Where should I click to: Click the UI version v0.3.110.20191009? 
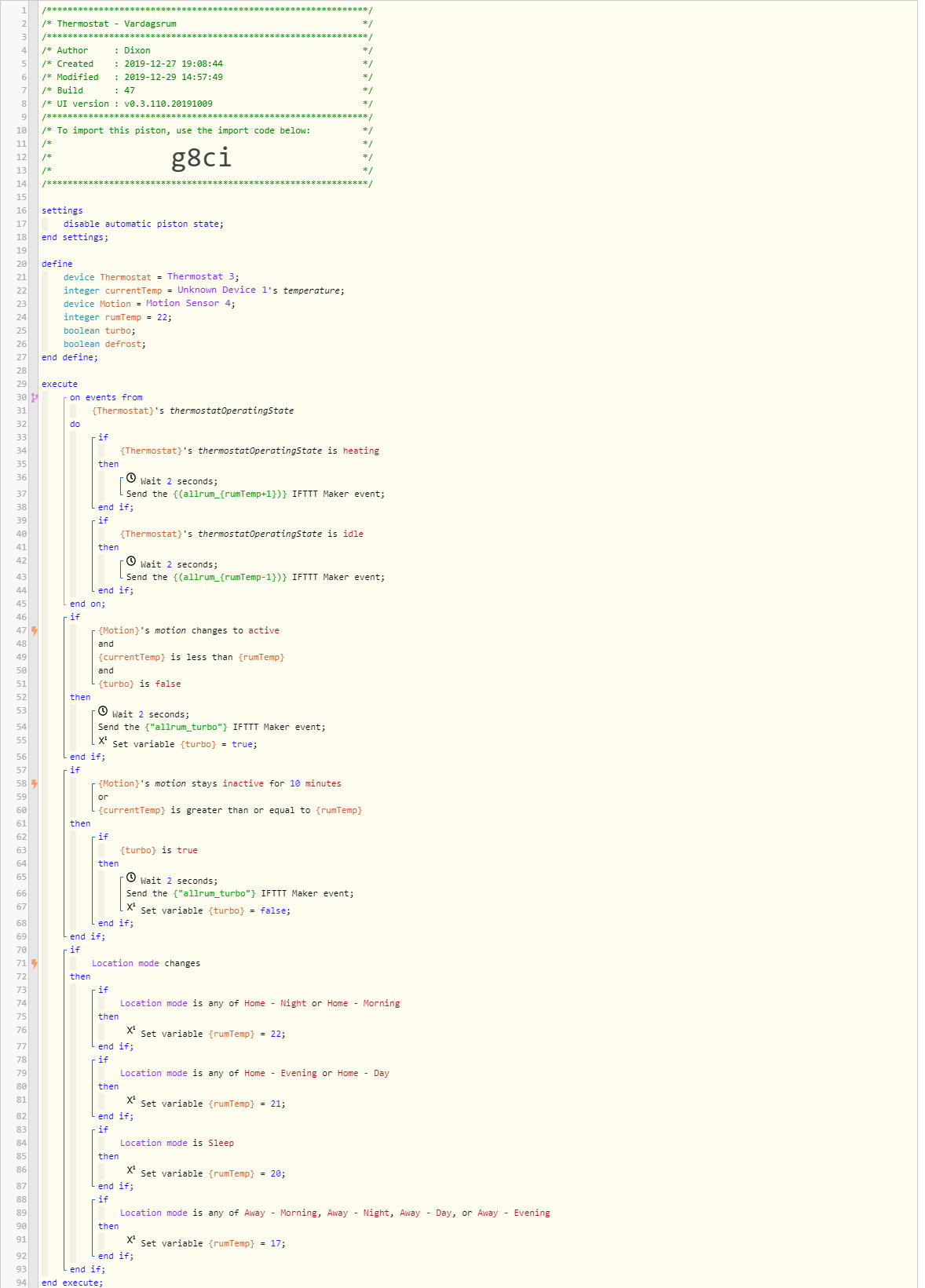click(x=168, y=104)
